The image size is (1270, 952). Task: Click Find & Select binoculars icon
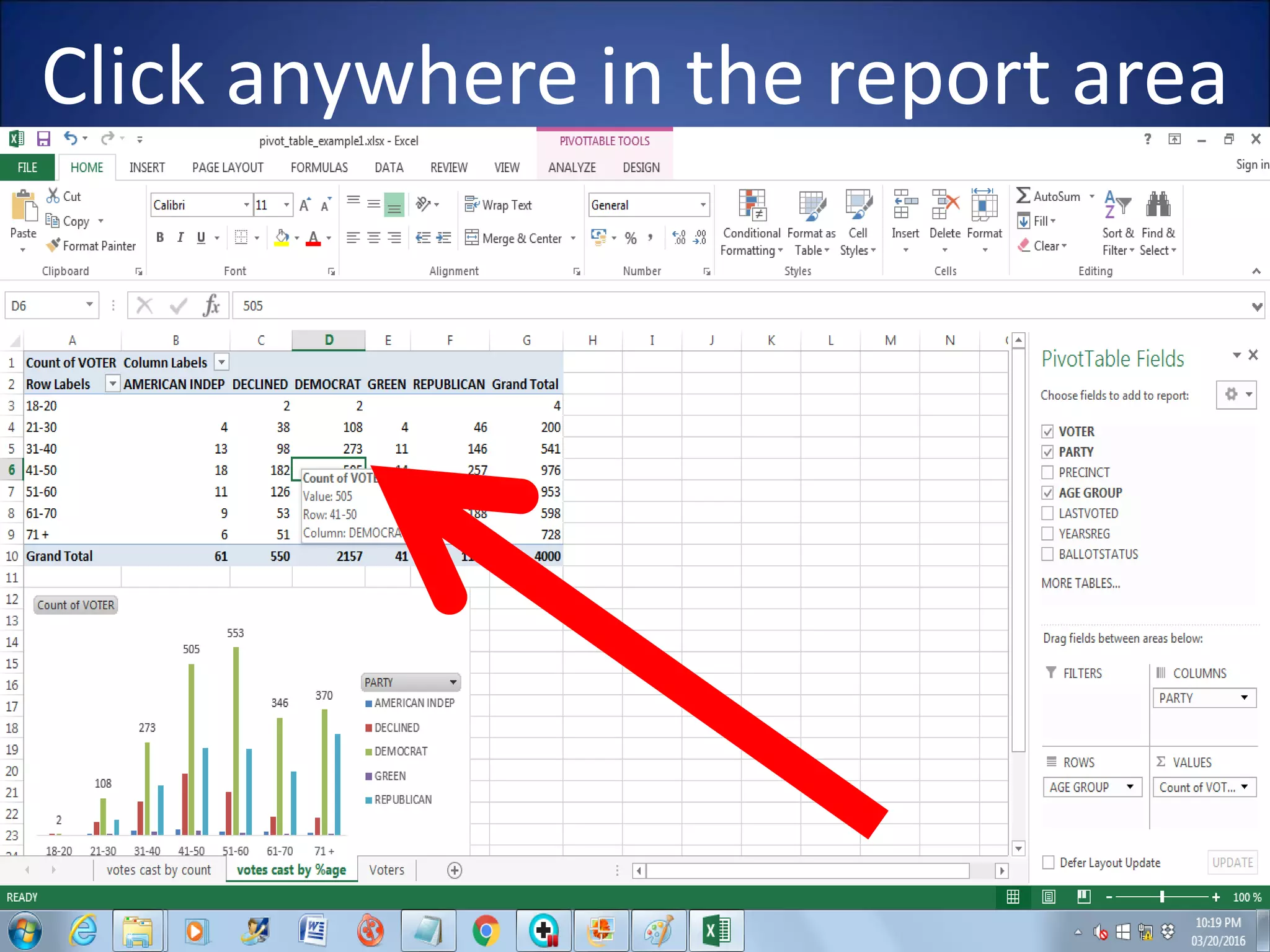point(1158,205)
